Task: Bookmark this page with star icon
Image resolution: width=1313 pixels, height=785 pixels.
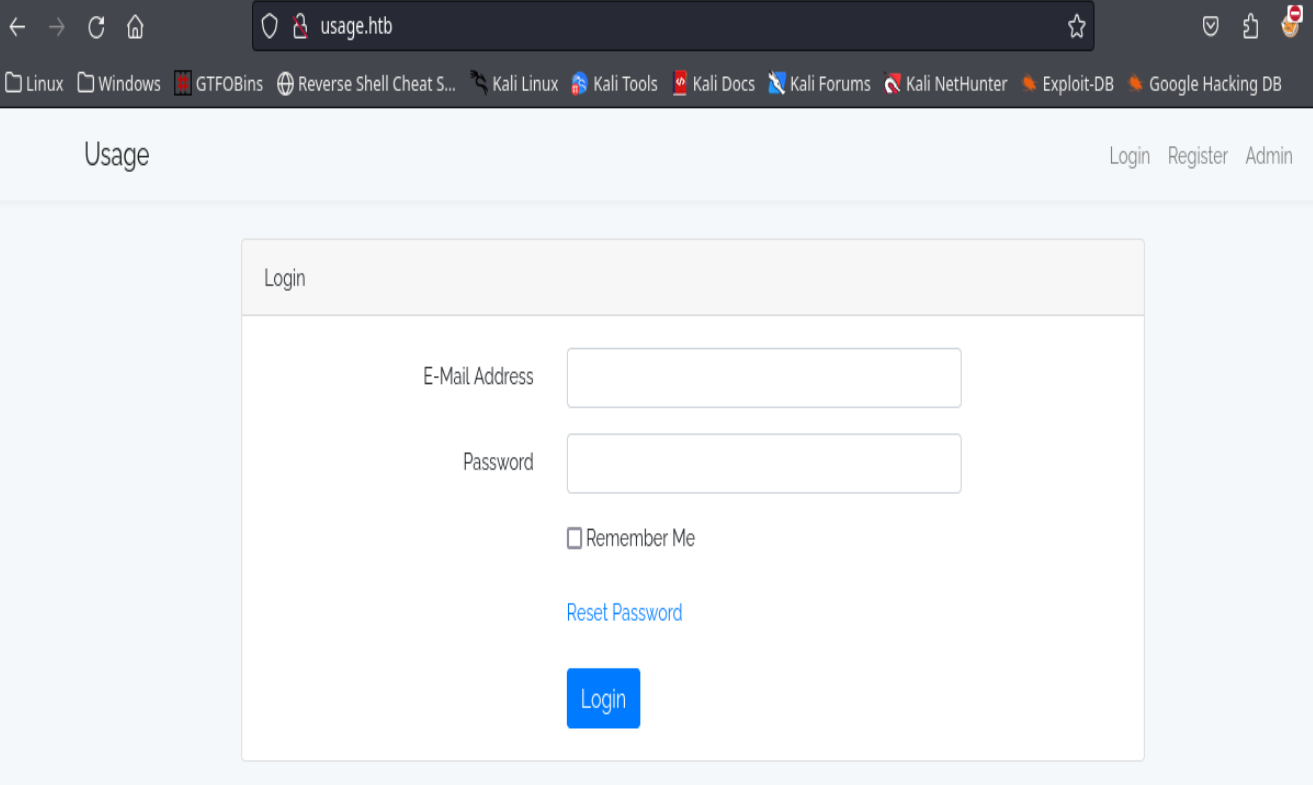Action: coord(1076,27)
